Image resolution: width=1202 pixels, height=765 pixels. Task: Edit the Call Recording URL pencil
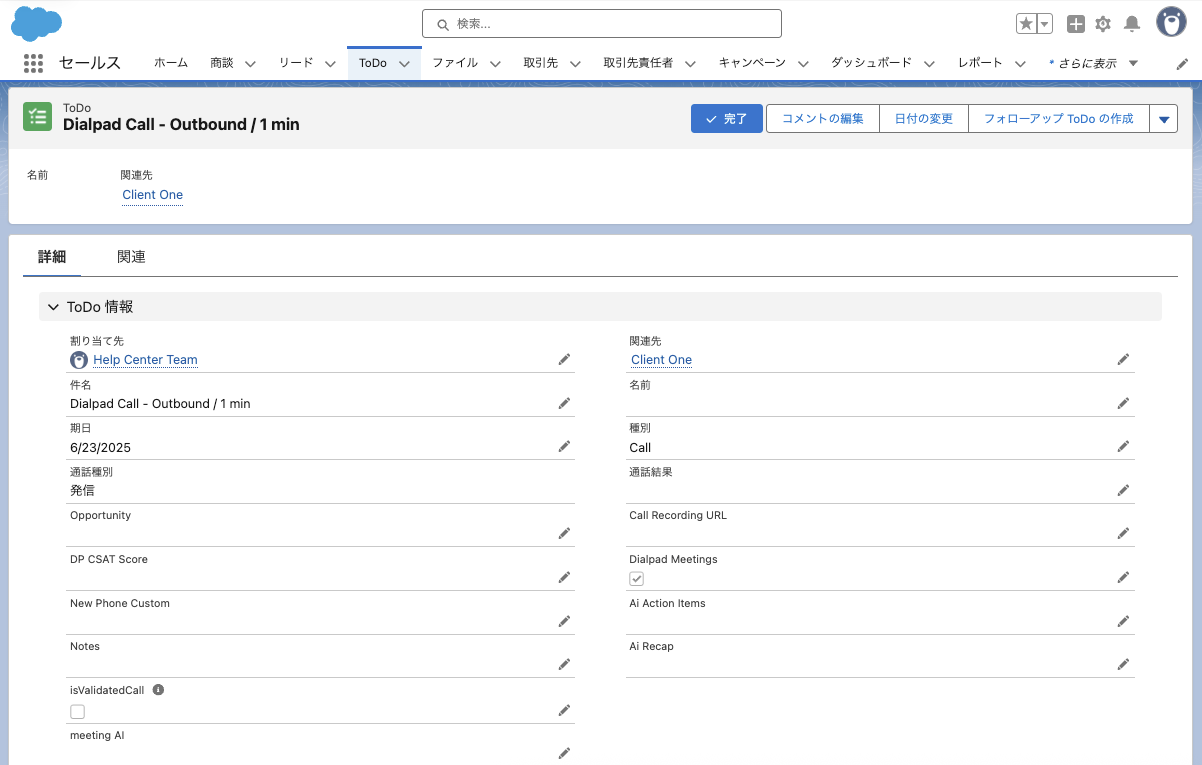[1123, 533]
